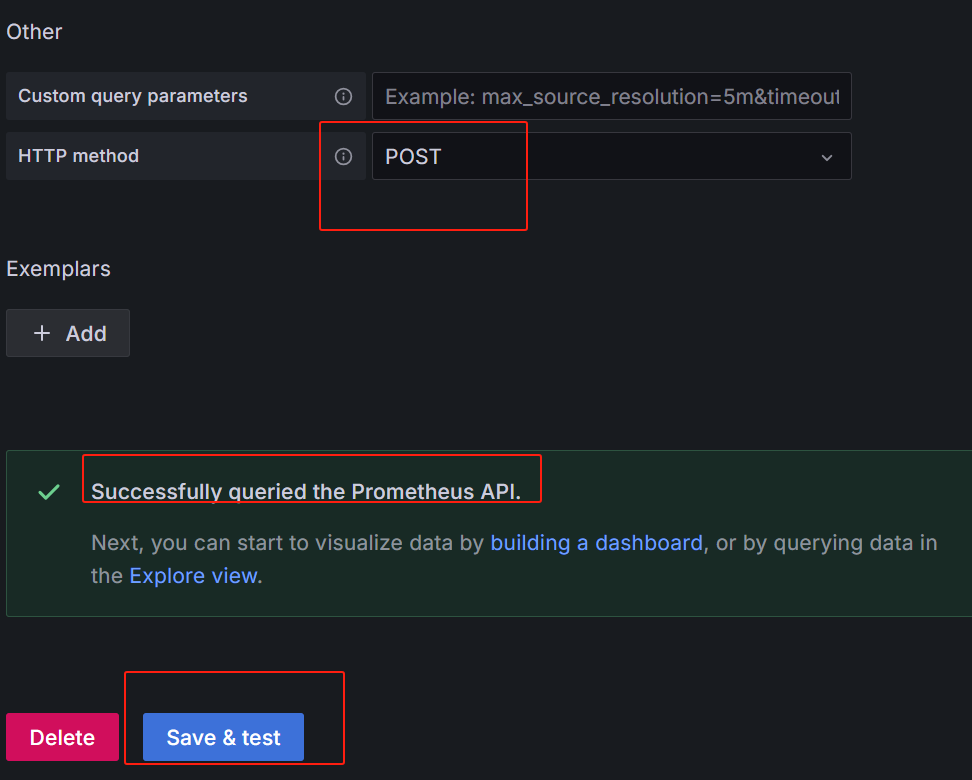972x780 pixels.
Task: Click the red Delete button
Action: point(63,737)
